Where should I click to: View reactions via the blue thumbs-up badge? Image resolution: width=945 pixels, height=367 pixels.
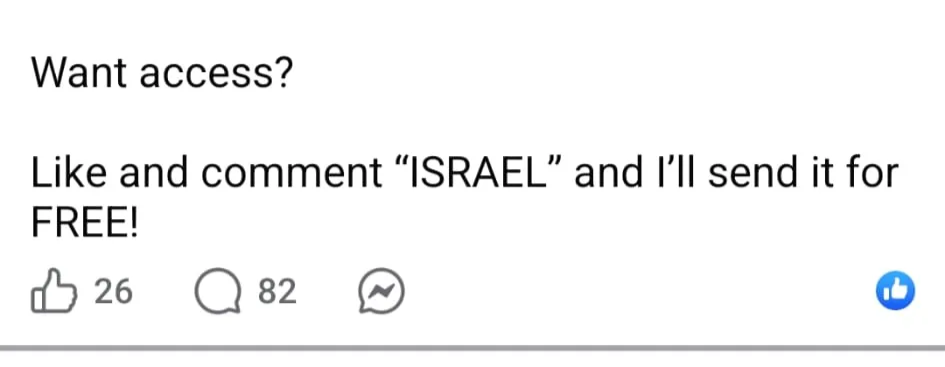point(895,290)
